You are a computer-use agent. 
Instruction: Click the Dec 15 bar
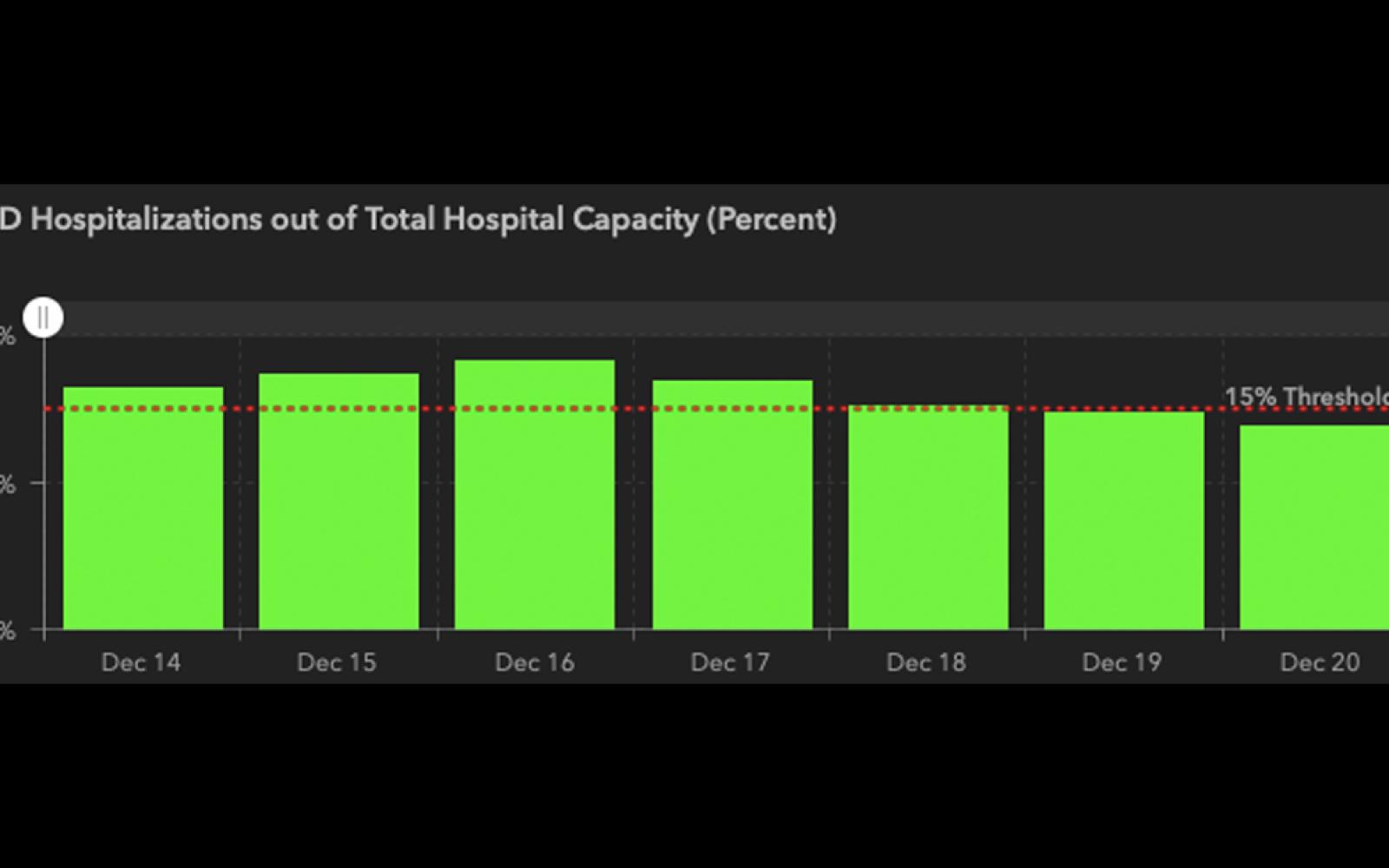339,502
